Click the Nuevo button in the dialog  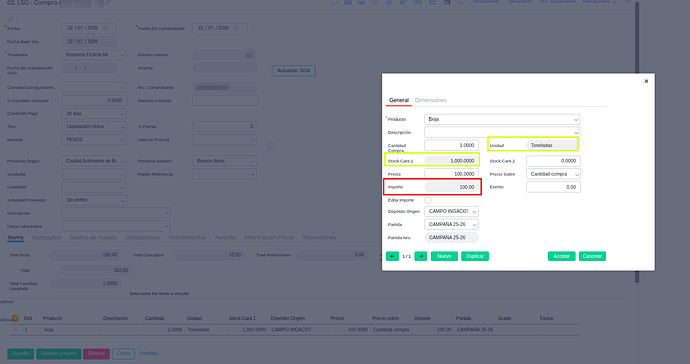444,256
